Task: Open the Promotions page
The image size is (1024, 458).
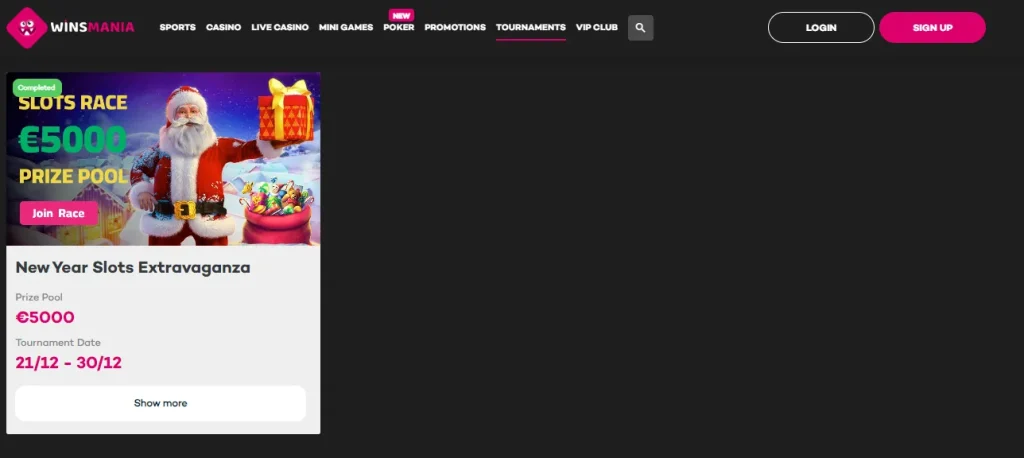Action: click(x=454, y=28)
